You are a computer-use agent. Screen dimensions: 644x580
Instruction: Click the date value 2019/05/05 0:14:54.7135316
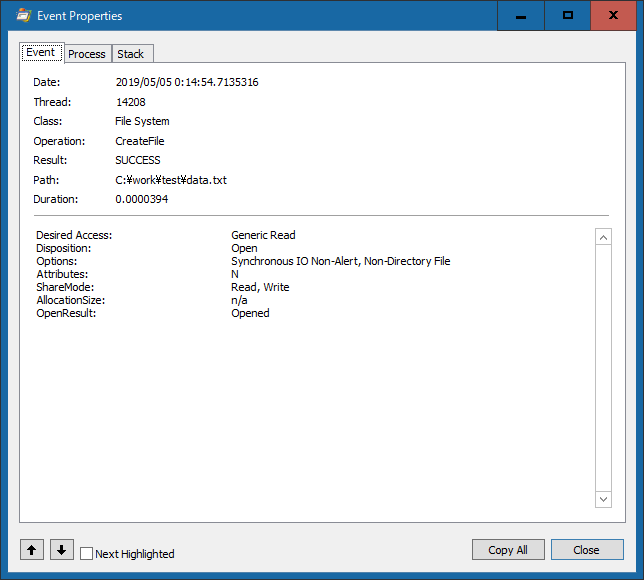point(187,82)
